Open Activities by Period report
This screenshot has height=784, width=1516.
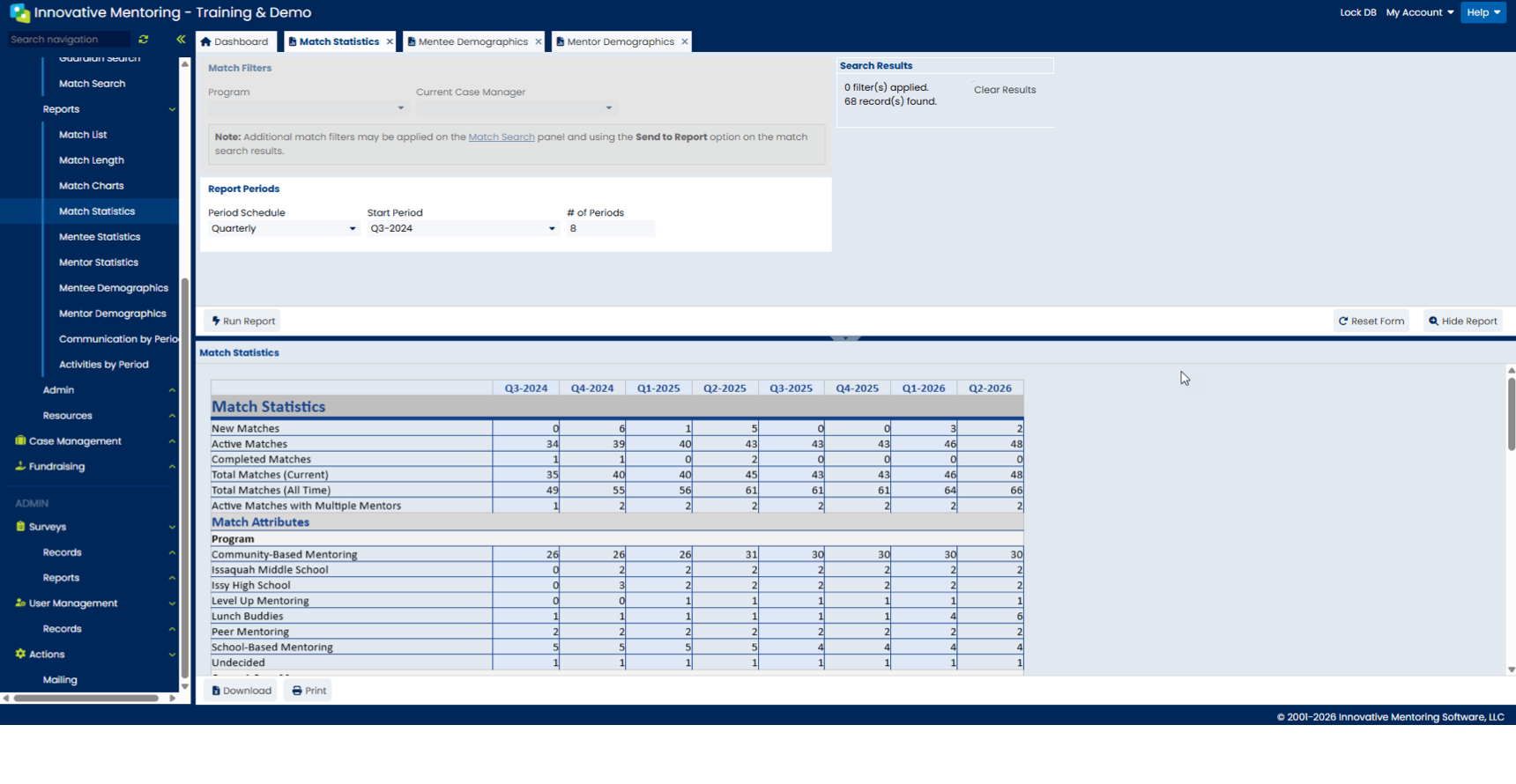104,365
